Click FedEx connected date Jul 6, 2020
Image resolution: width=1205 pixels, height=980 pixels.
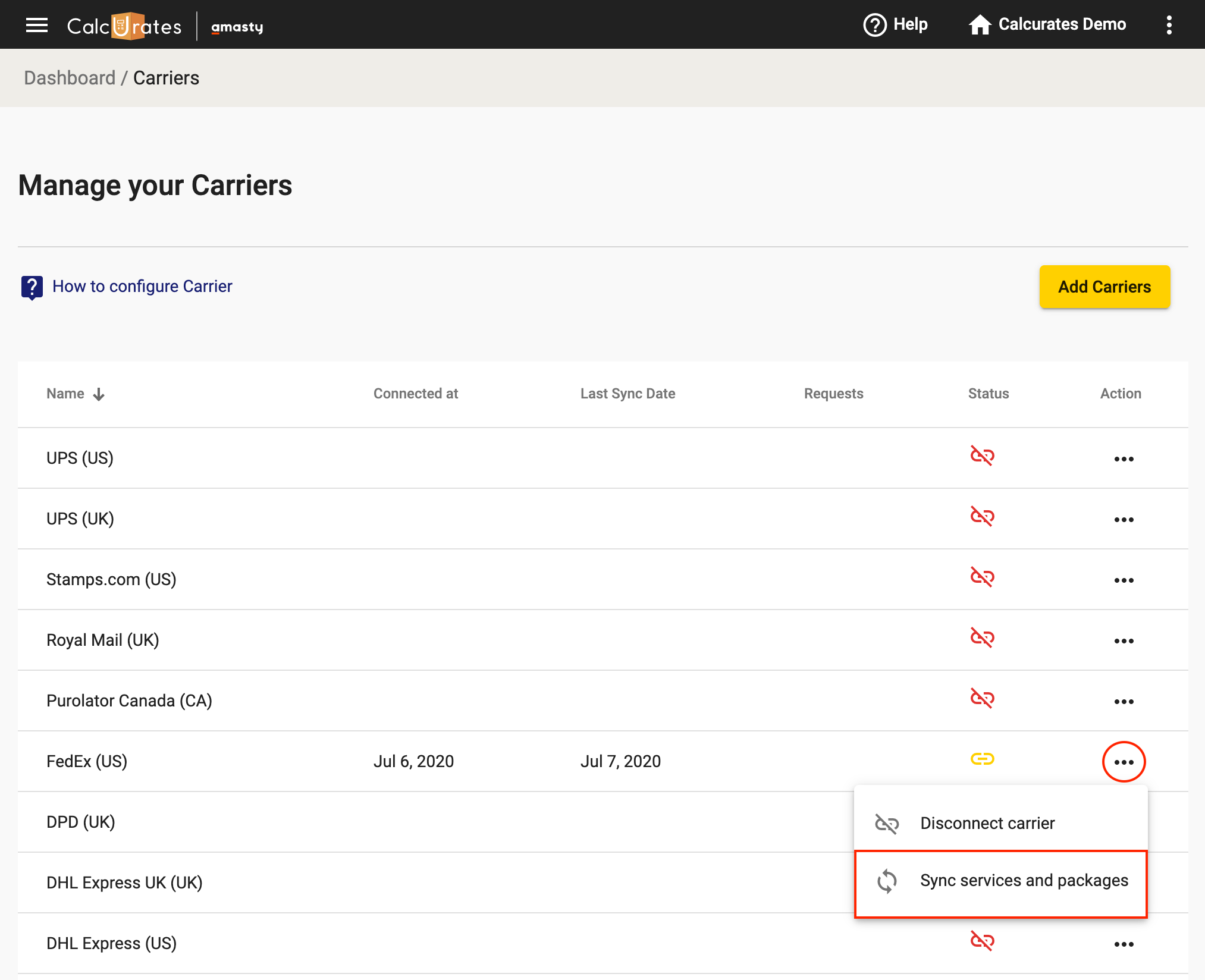(x=413, y=762)
